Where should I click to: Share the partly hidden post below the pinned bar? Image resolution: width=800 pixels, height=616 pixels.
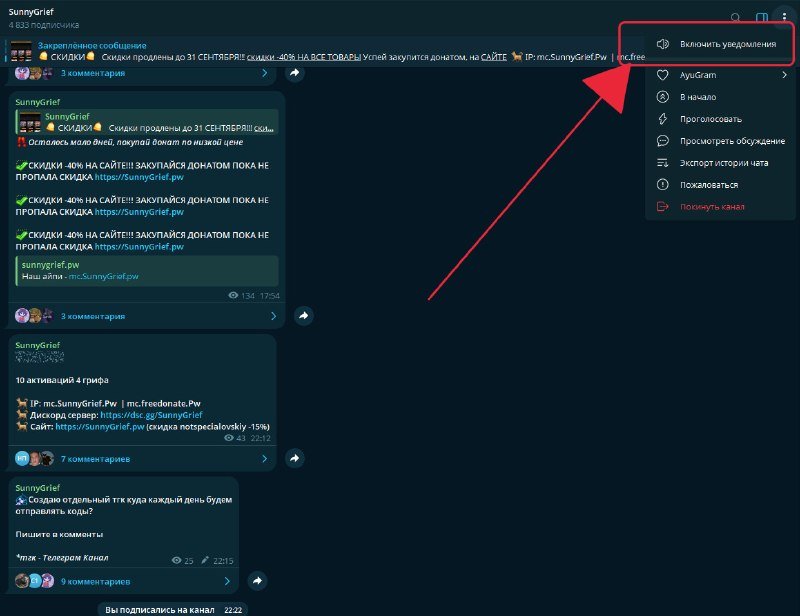[x=294, y=73]
